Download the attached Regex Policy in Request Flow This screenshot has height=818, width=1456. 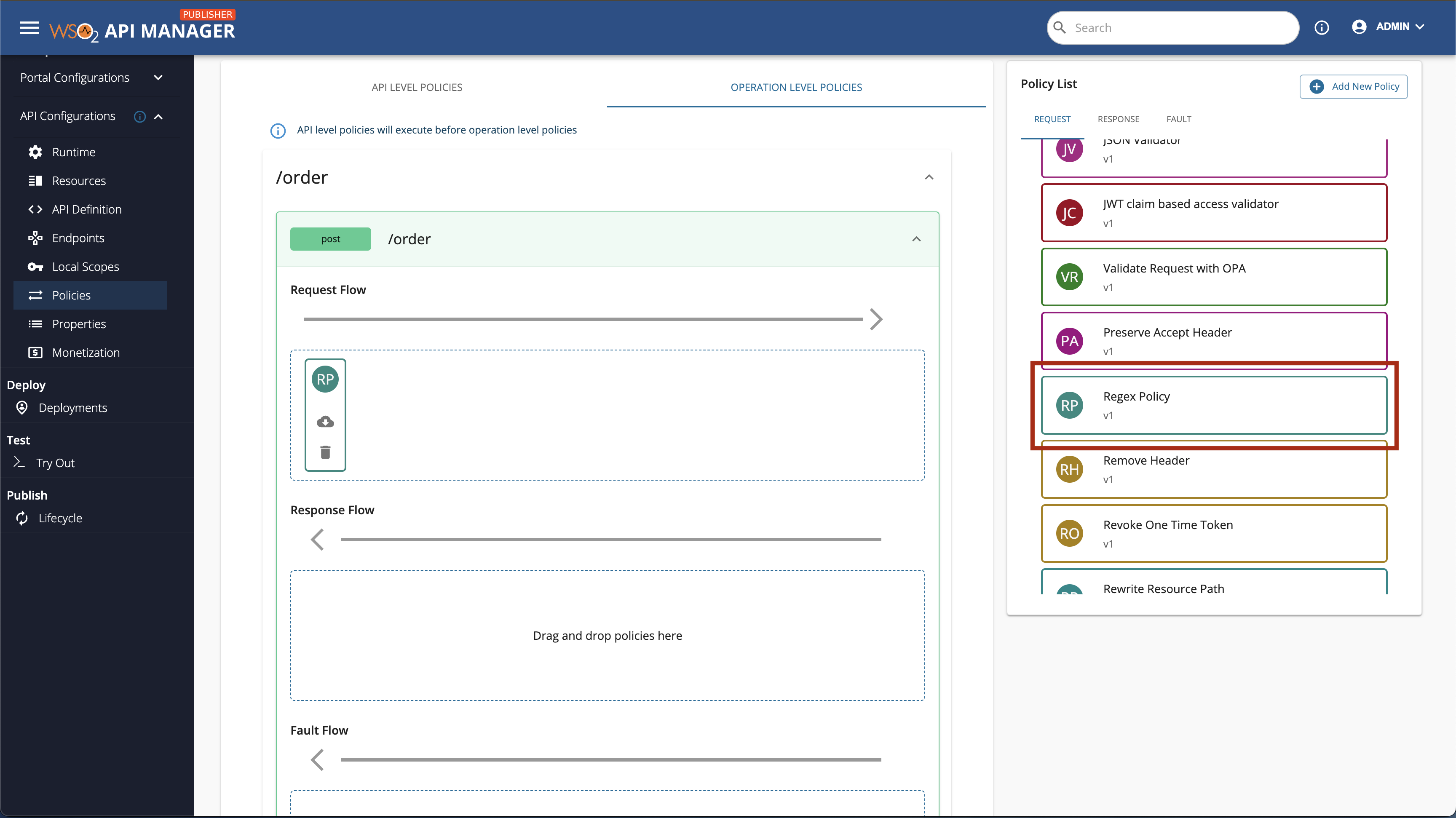[x=325, y=422]
